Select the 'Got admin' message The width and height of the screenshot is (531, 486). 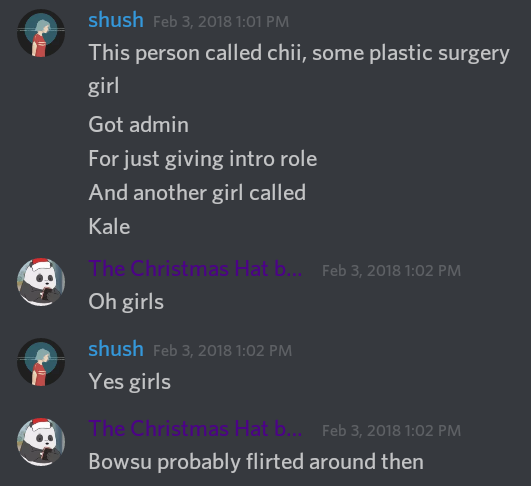pos(139,125)
